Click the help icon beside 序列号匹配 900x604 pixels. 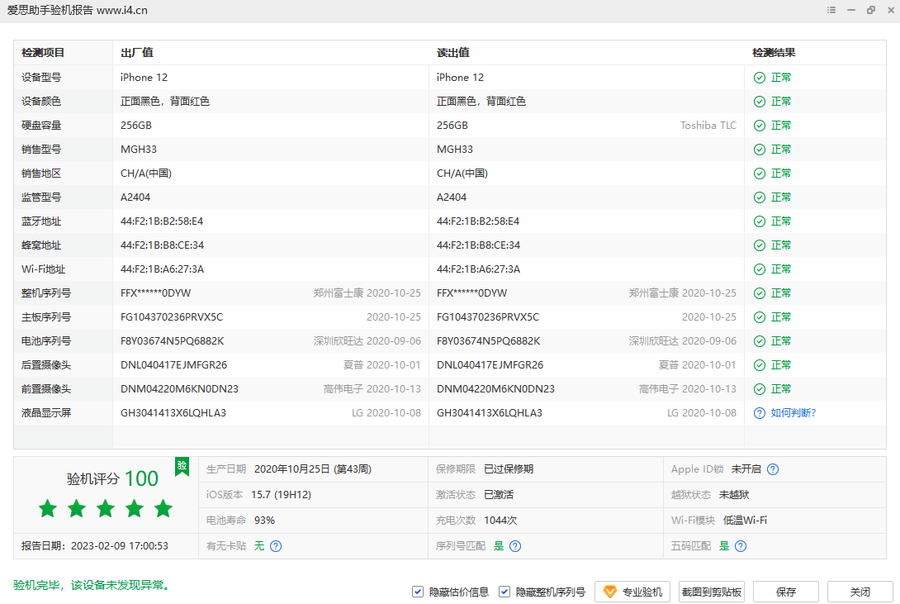coord(515,546)
